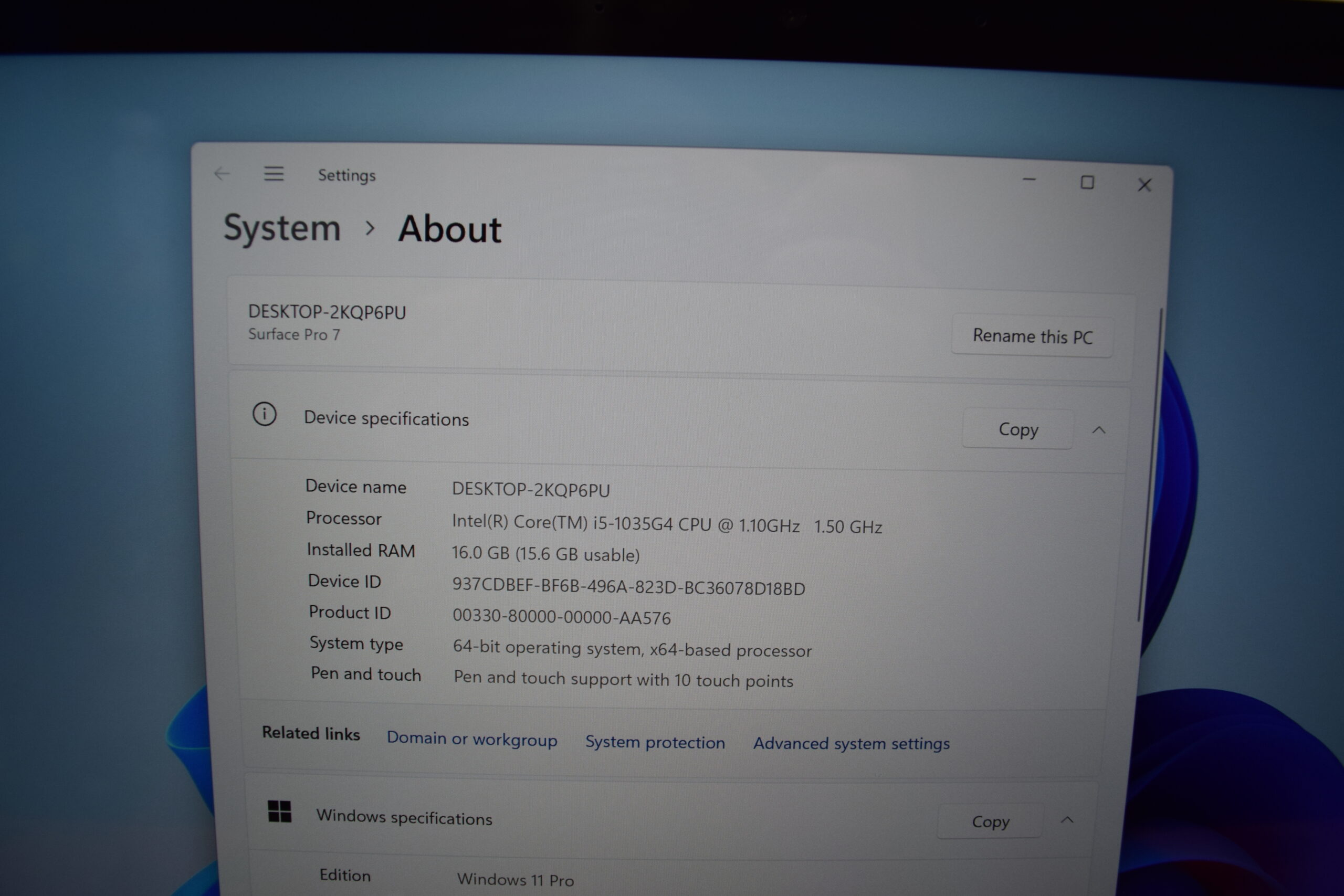Viewport: 1344px width, 896px height.
Task: Select the Device name value DESKTOP-2KQP6PU
Action: point(531,490)
